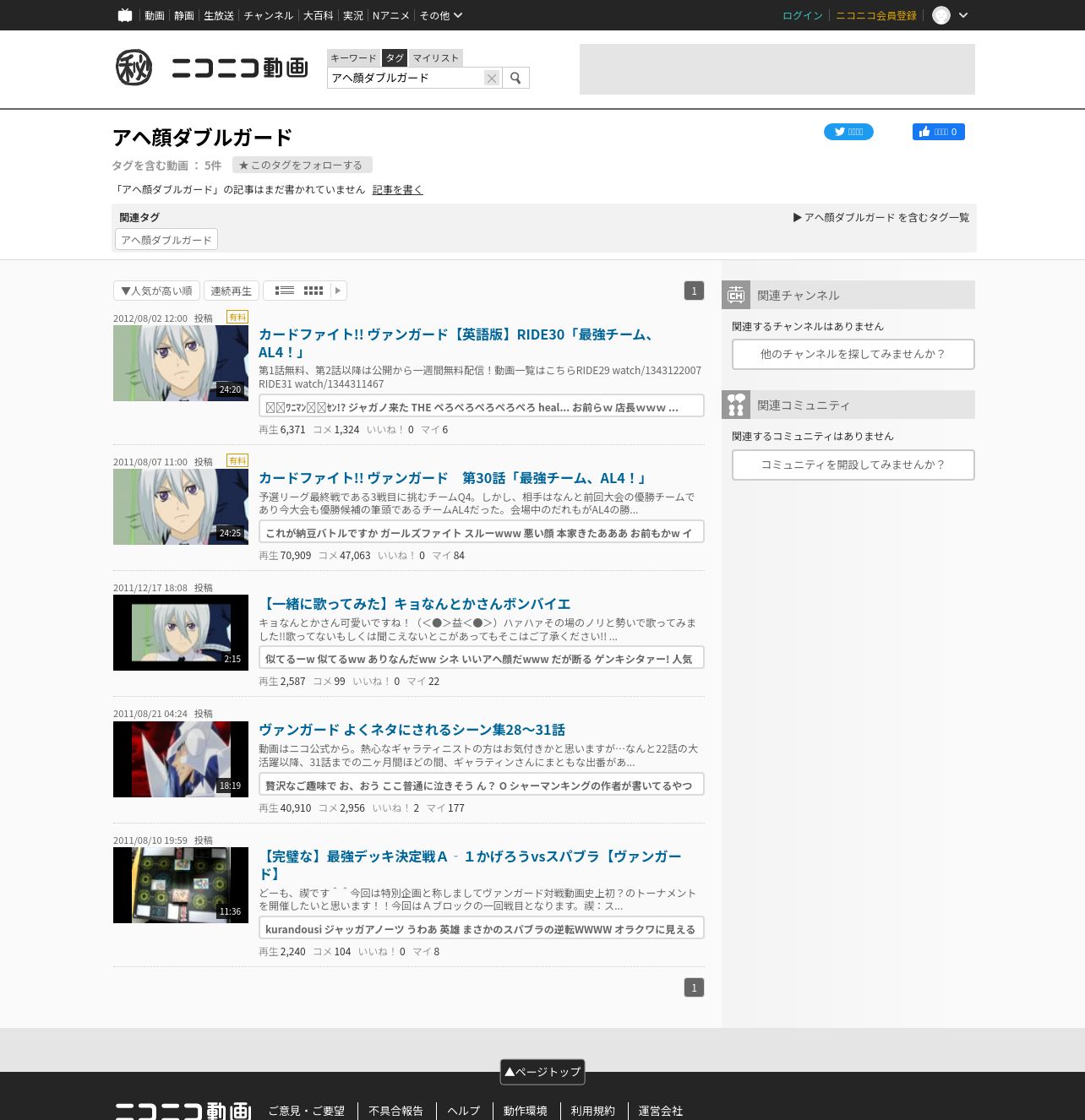Screen dimensions: 1085x1120
Task: Click the ニコニコ会員登録 link
Action: [x=876, y=15]
